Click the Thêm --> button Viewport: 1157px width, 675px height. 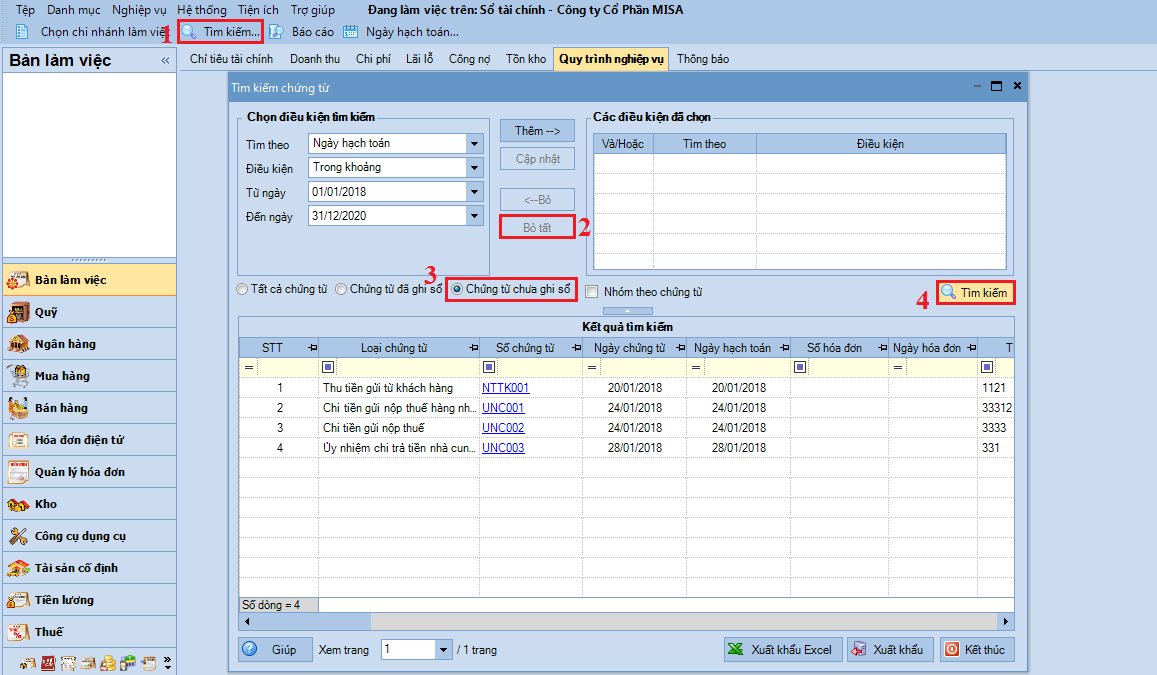(x=537, y=131)
